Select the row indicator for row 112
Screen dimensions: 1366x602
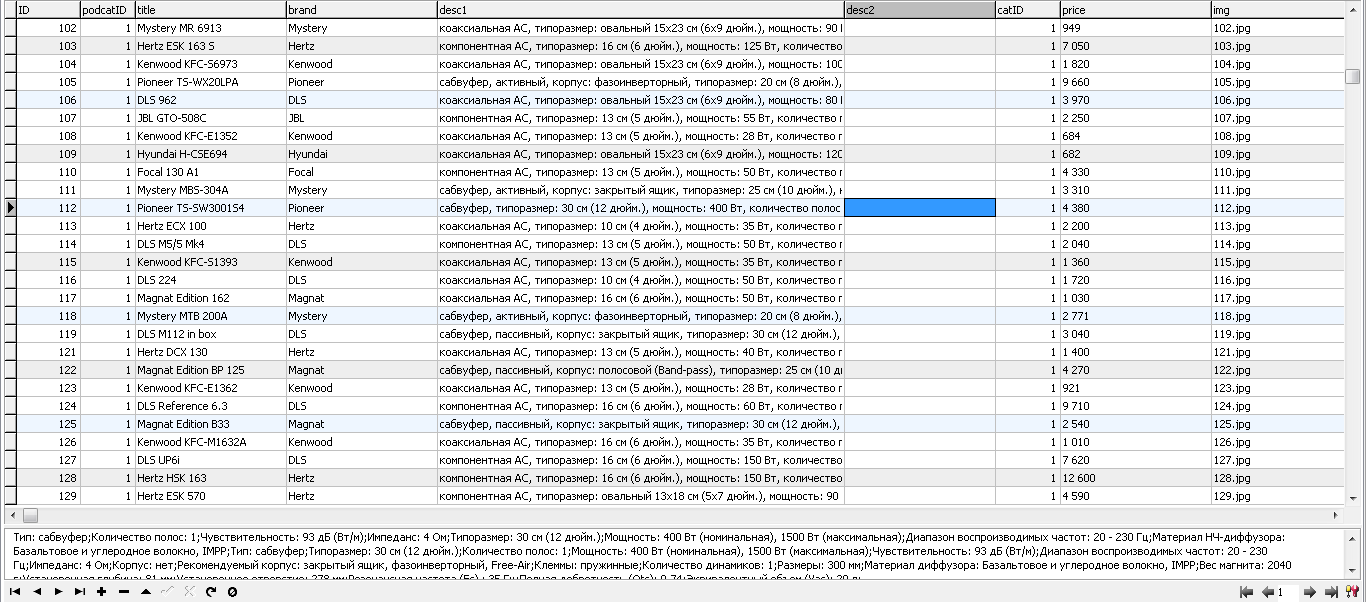10,207
